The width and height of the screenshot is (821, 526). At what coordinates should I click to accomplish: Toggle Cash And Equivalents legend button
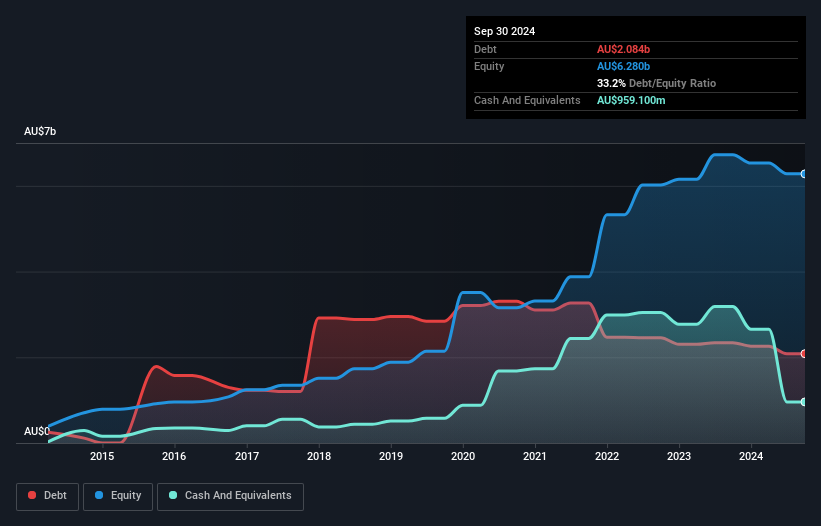(230, 496)
